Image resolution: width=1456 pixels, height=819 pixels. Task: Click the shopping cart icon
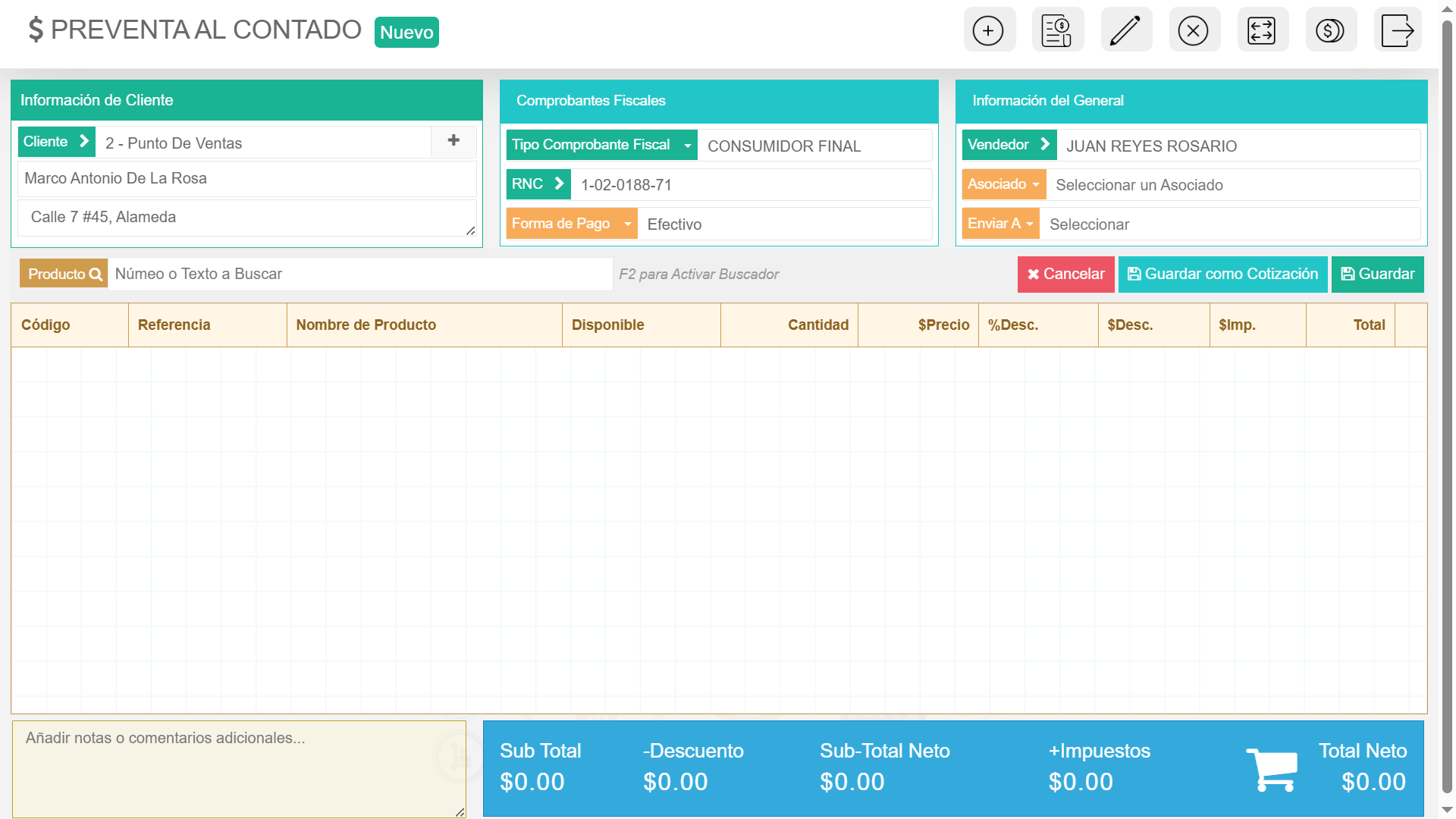point(1272,769)
